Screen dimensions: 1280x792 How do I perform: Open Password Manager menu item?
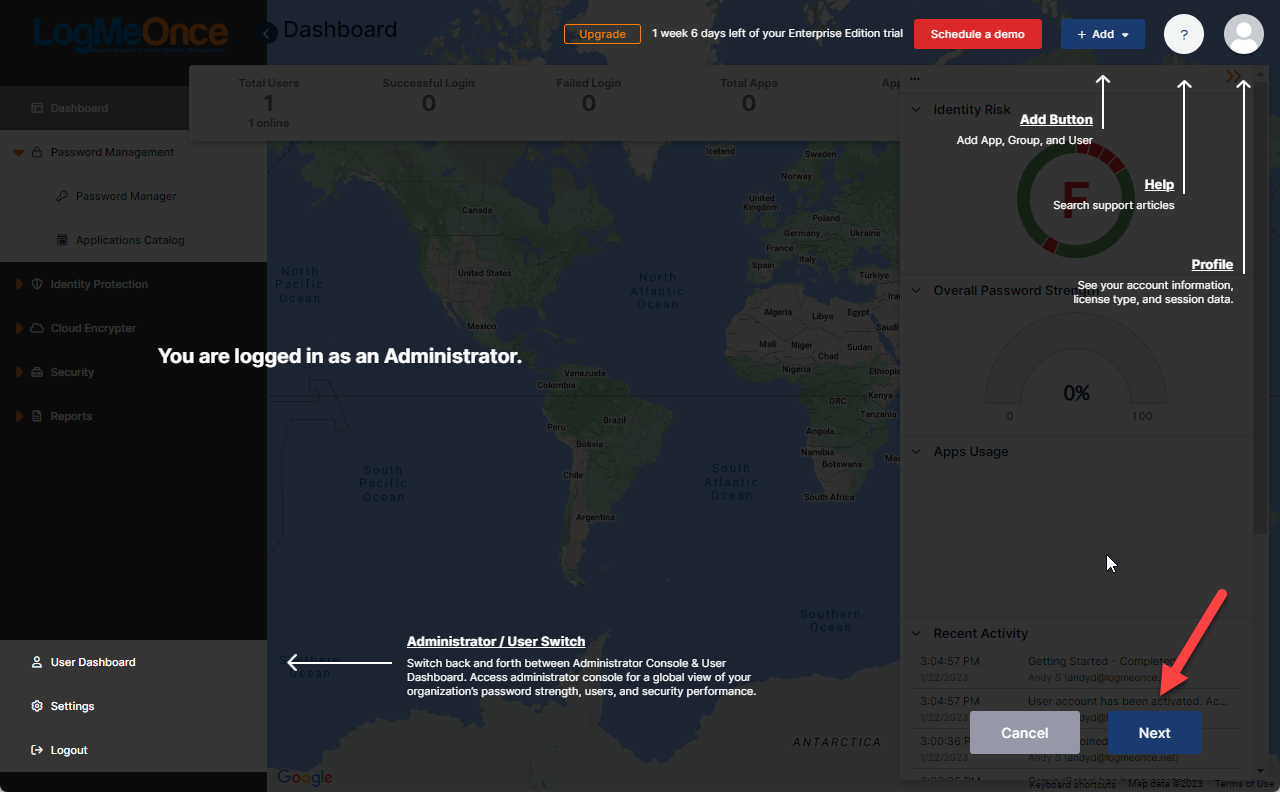pyautogui.click(x=133, y=196)
